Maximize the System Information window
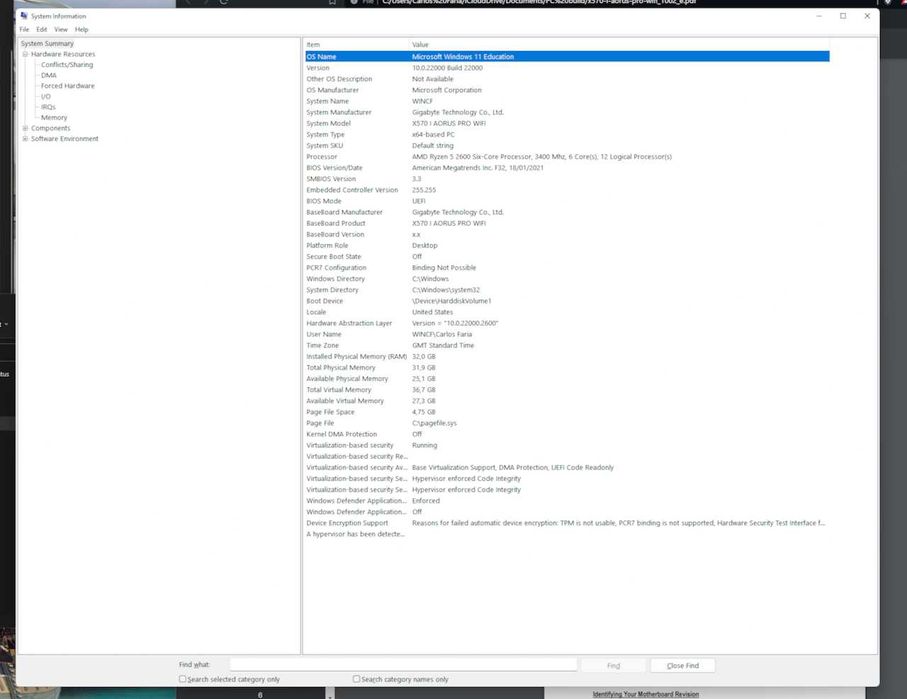The width and height of the screenshot is (907, 699). [843, 16]
